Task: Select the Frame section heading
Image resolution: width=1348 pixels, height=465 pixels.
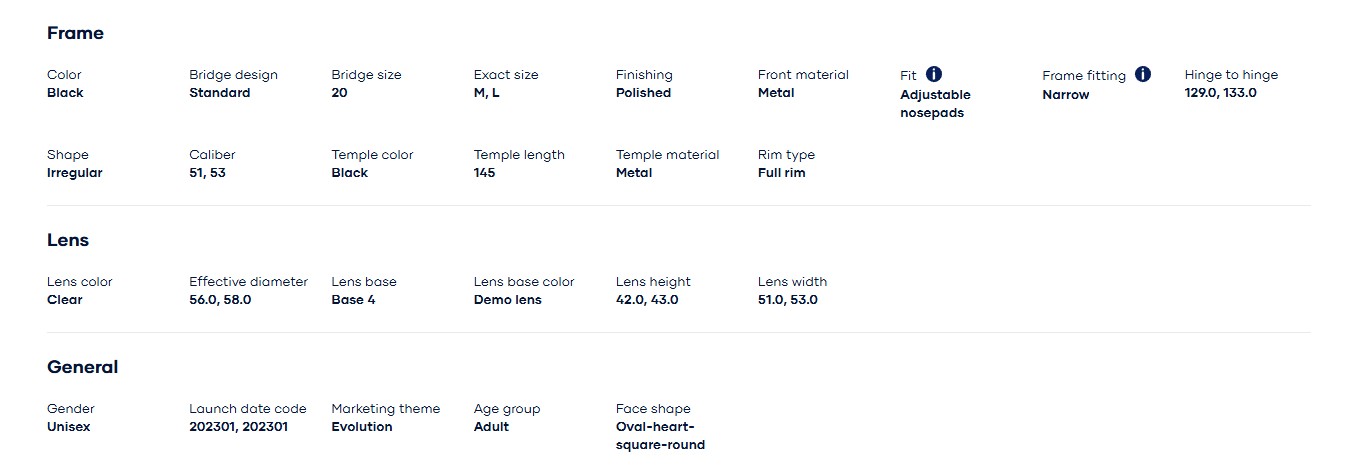Action: pos(75,33)
